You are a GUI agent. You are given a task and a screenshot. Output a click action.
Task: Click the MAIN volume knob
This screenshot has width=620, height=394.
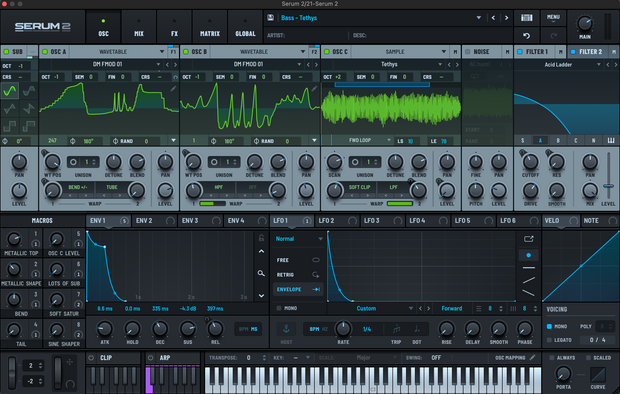coord(584,24)
